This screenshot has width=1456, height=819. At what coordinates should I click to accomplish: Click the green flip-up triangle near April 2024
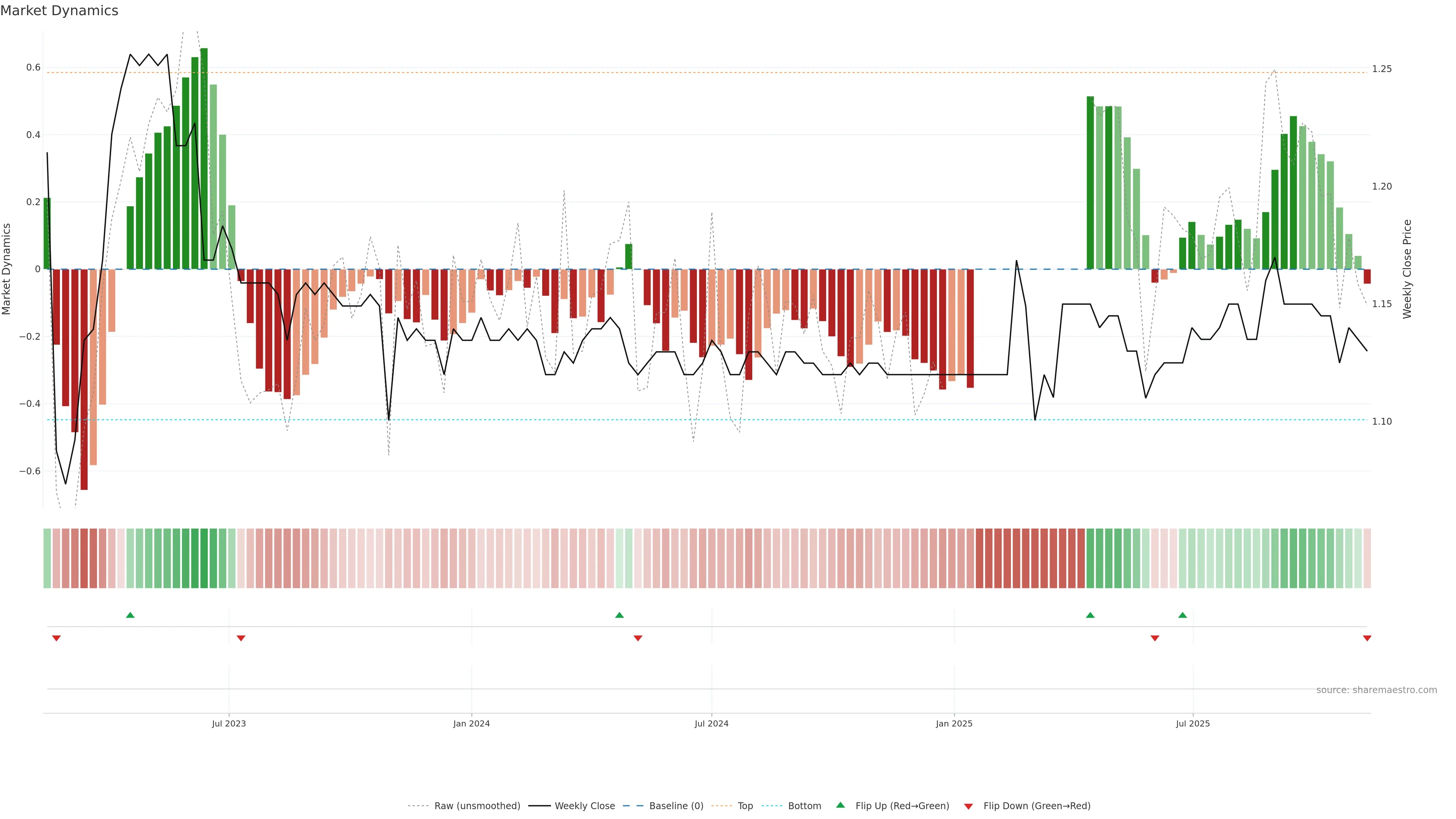click(620, 615)
